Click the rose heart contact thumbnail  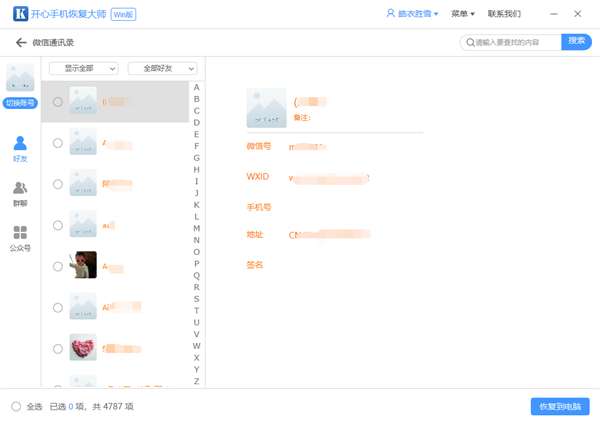(x=83, y=348)
